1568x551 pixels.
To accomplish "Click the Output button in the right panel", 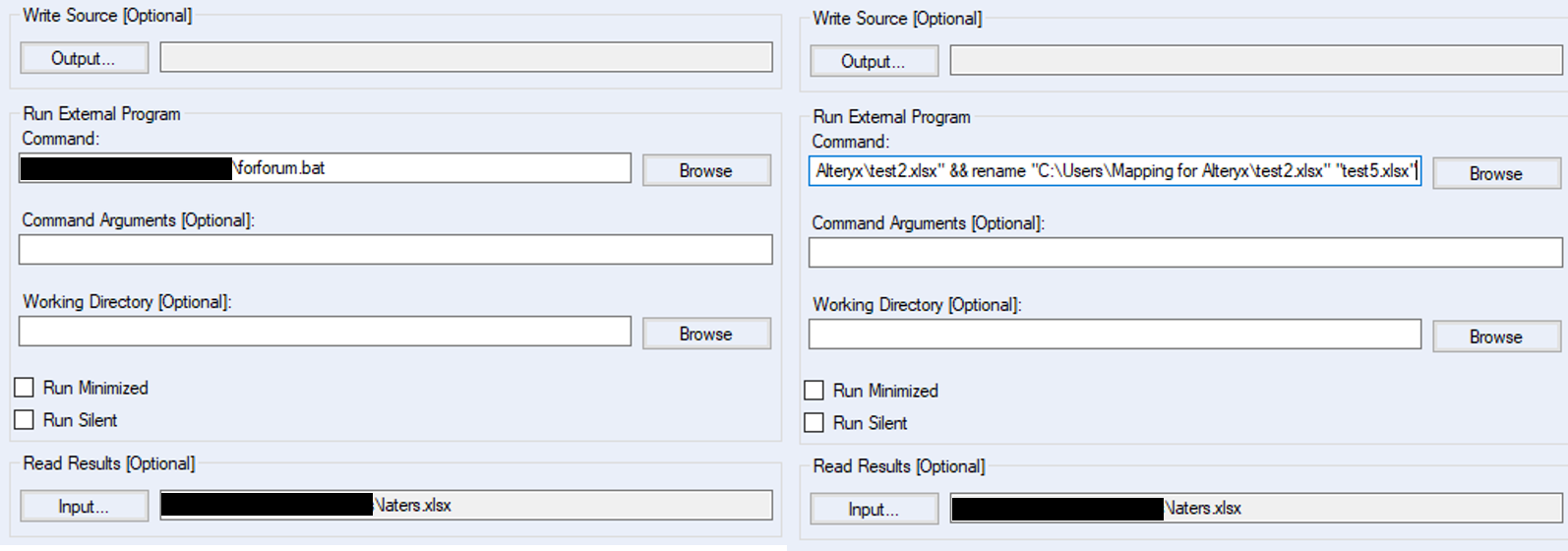I will pyautogui.click(x=874, y=61).
